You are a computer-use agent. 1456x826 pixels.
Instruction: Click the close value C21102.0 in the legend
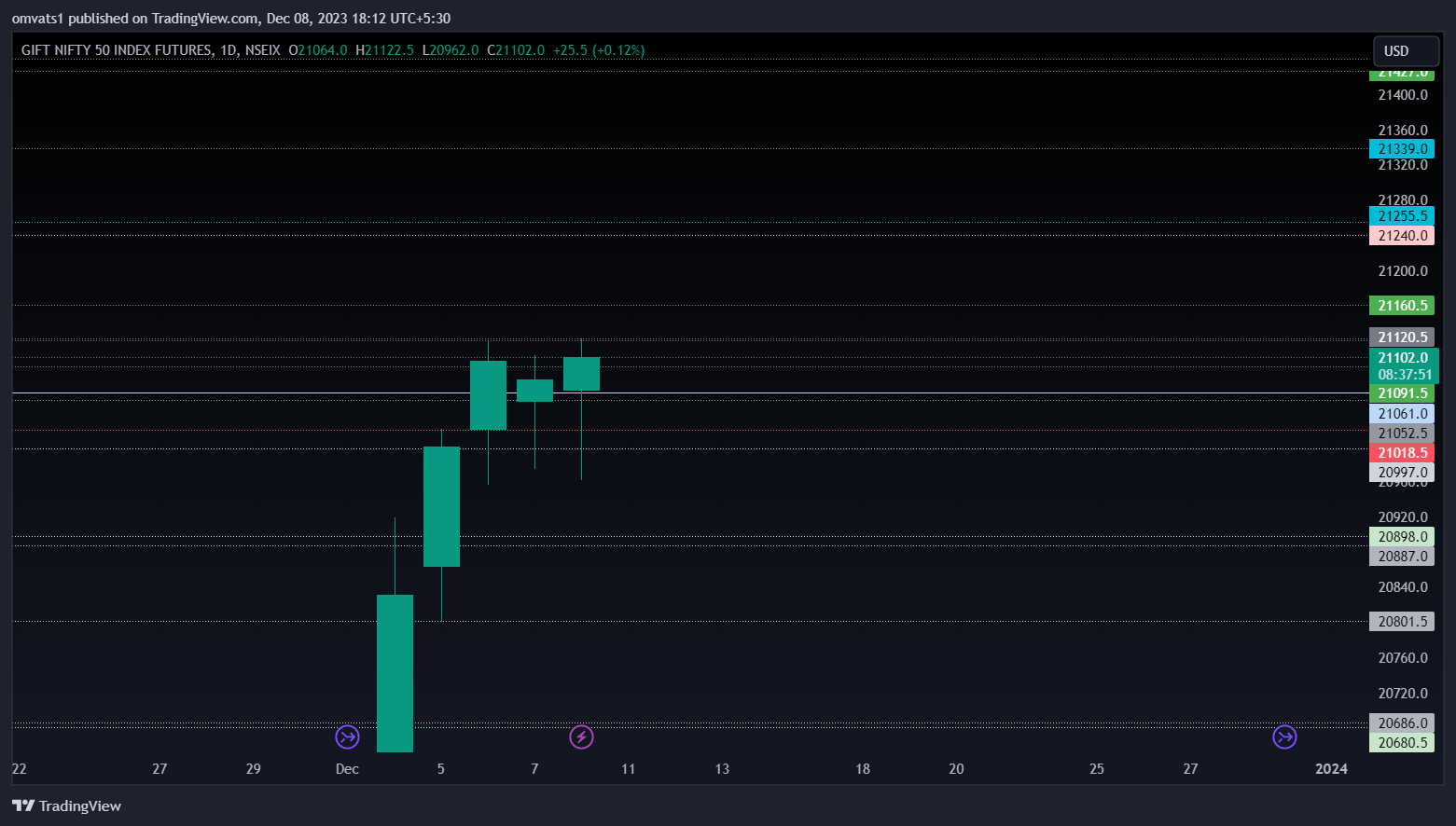(x=516, y=50)
